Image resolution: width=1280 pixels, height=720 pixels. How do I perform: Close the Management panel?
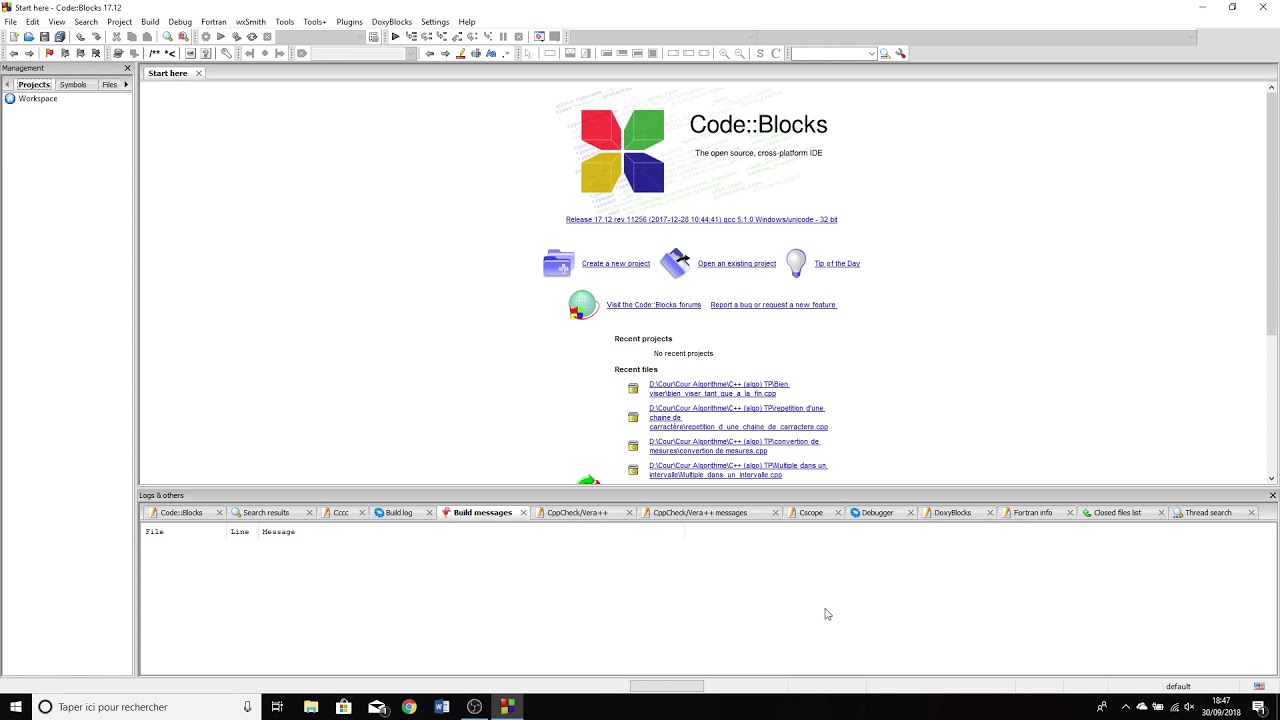(127, 68)
